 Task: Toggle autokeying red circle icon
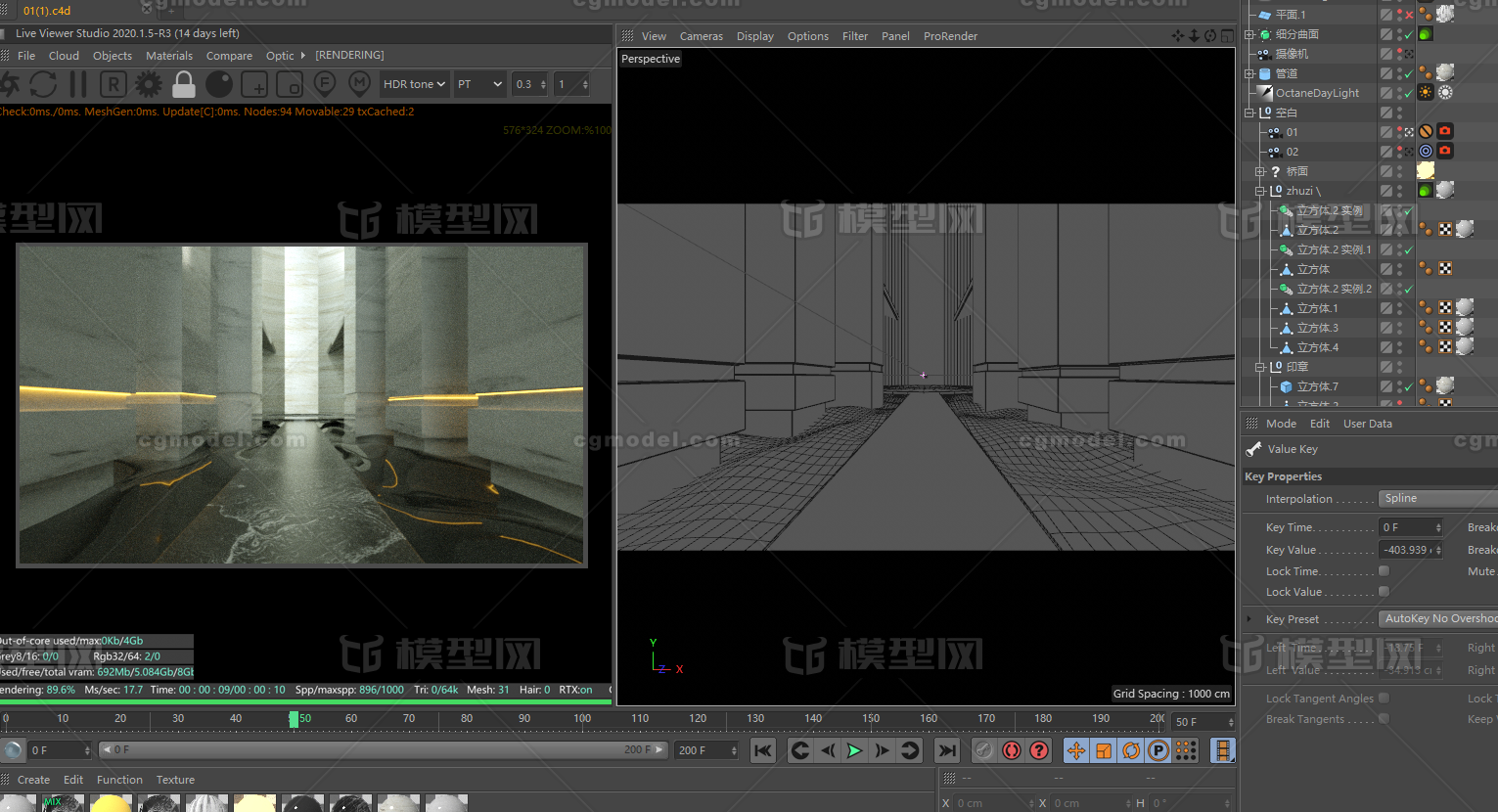pyautogui.click(x=1012, y=750)
